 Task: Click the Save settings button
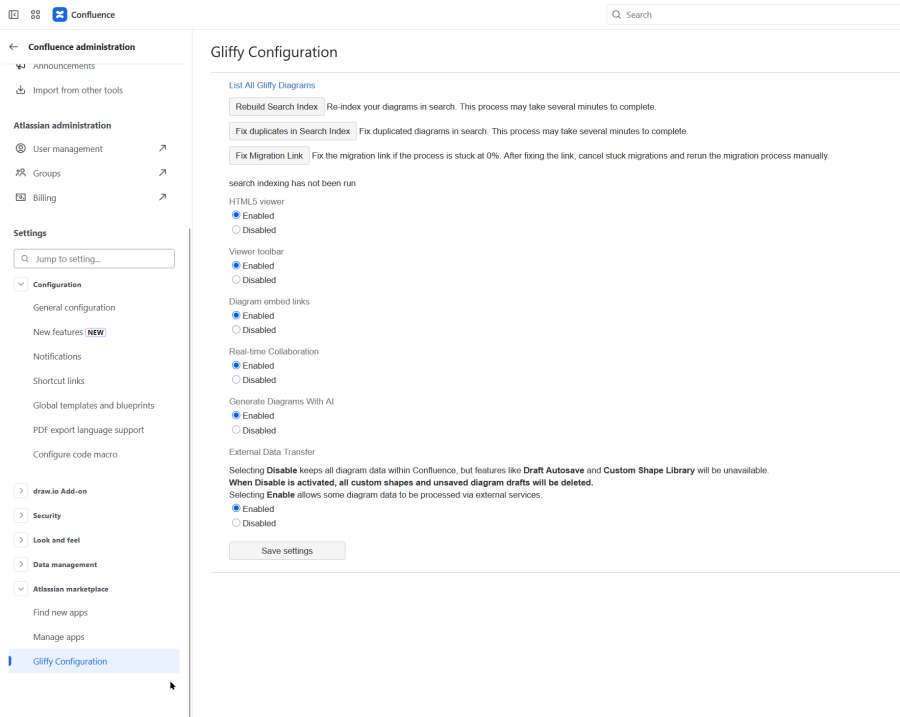pyautogui.click(x=287, y=551)
